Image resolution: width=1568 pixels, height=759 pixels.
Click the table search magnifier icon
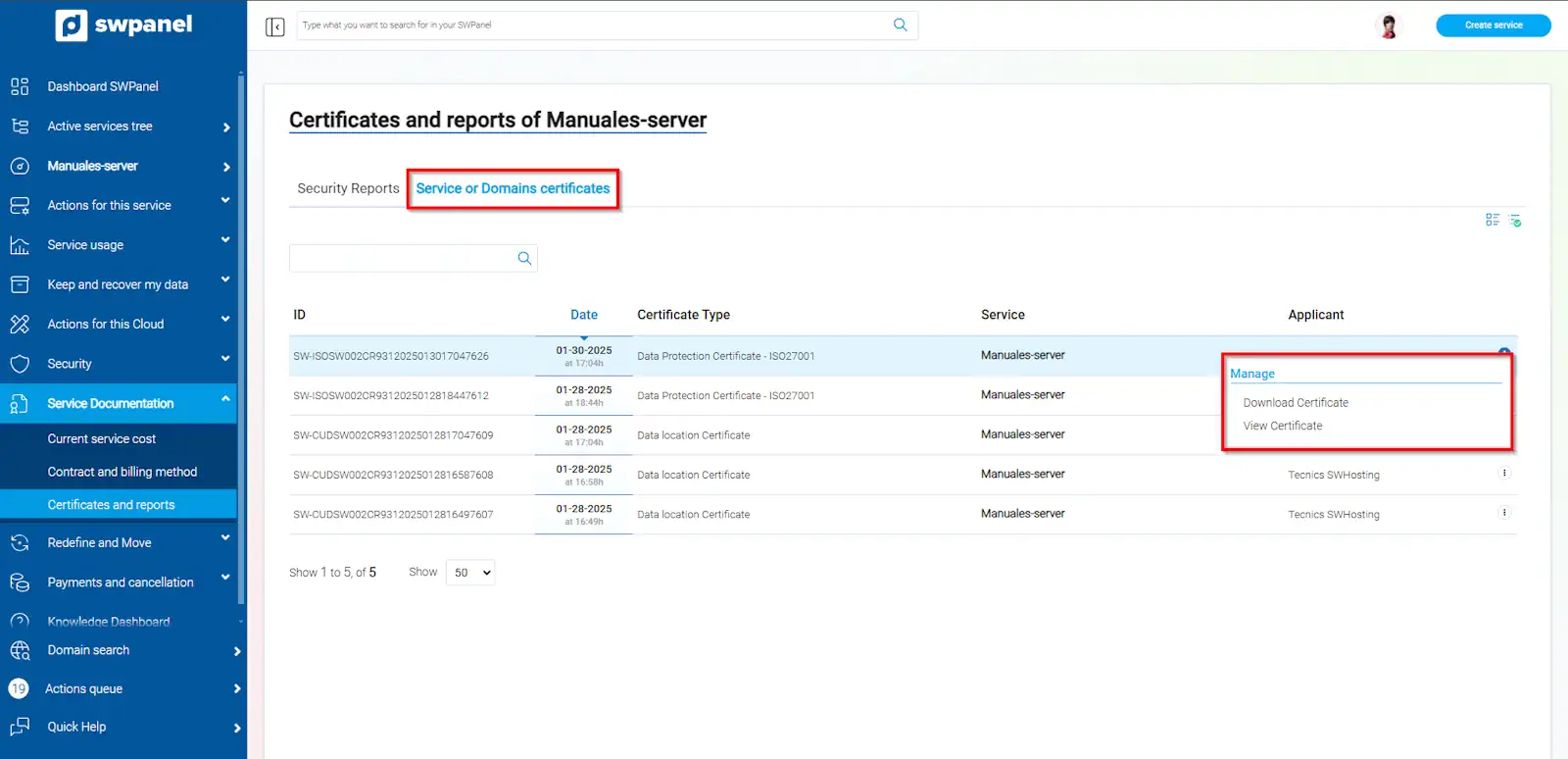click(524, 259)
